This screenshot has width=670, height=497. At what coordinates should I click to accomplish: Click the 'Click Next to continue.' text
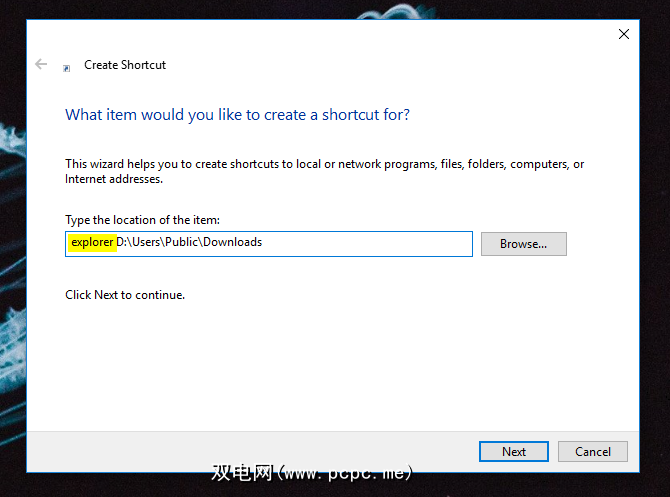(125, 295)
